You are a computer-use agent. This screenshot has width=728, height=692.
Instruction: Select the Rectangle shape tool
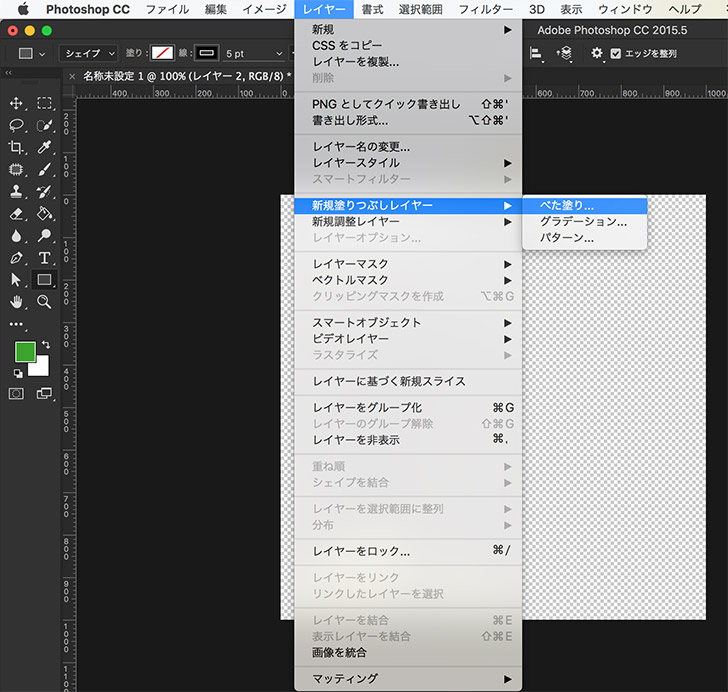click(45, 280)
